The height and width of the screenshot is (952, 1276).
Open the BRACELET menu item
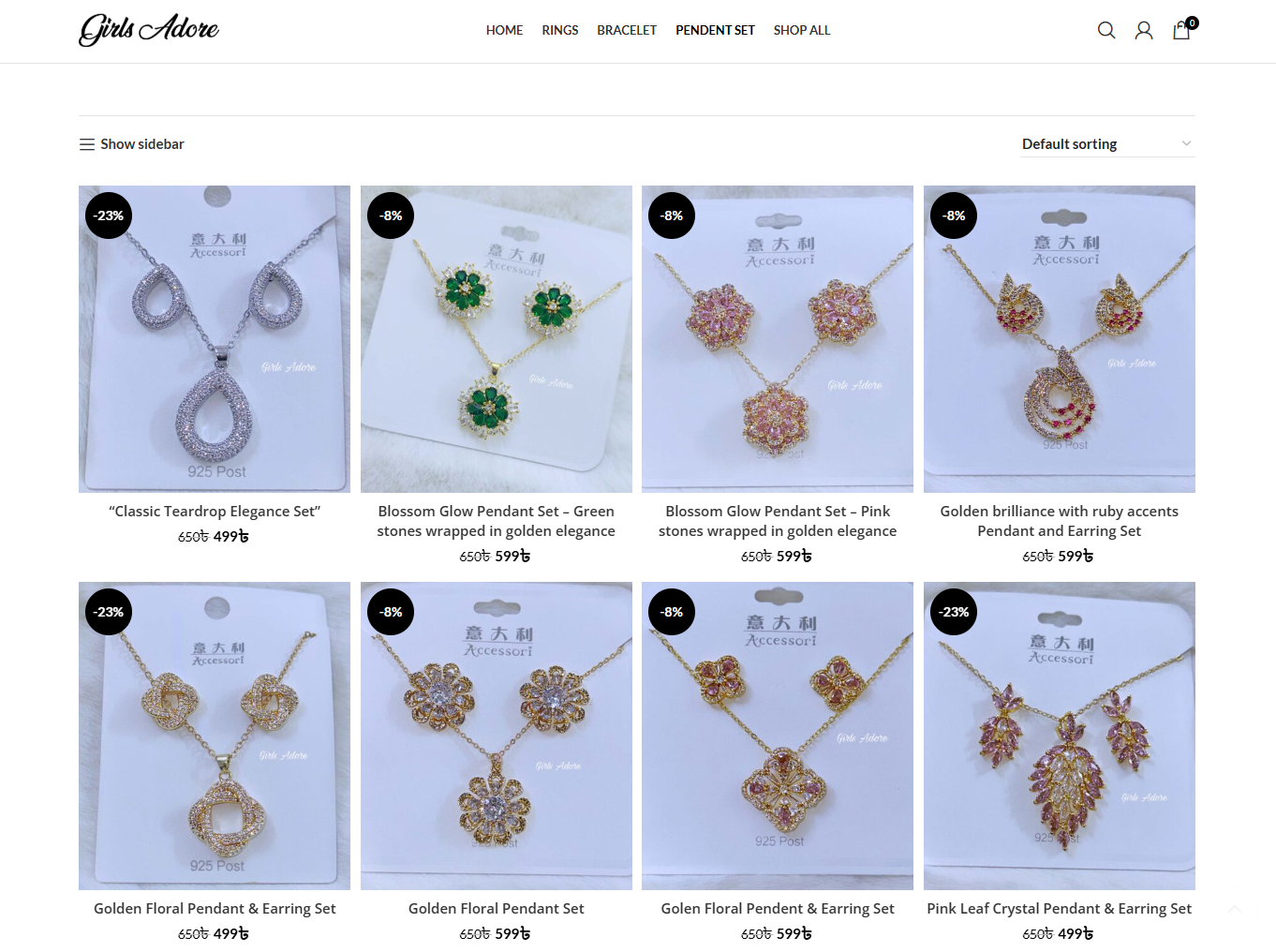coord(627,30)
